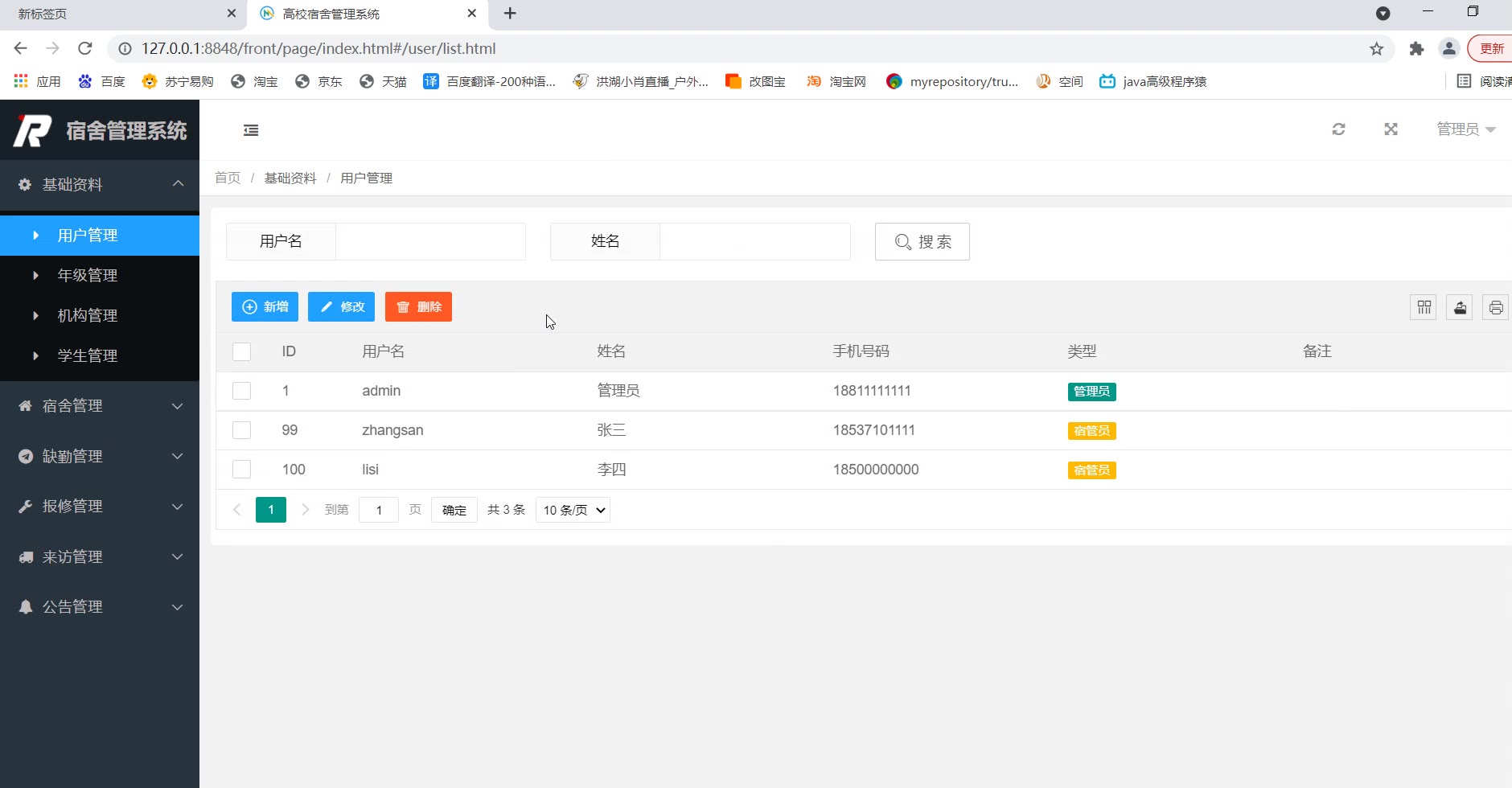
Task: Toggle fullscreen with the expand icon
Action: [x=1391, y=129]
